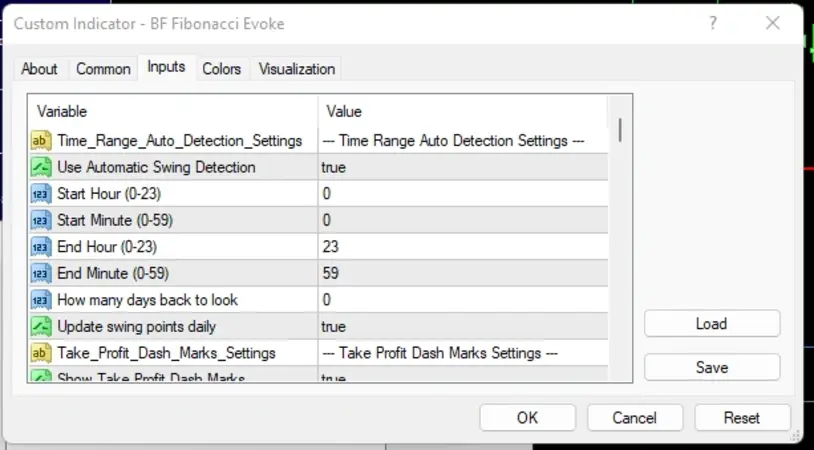Edit the Start Minute value 0

(327, 220)
